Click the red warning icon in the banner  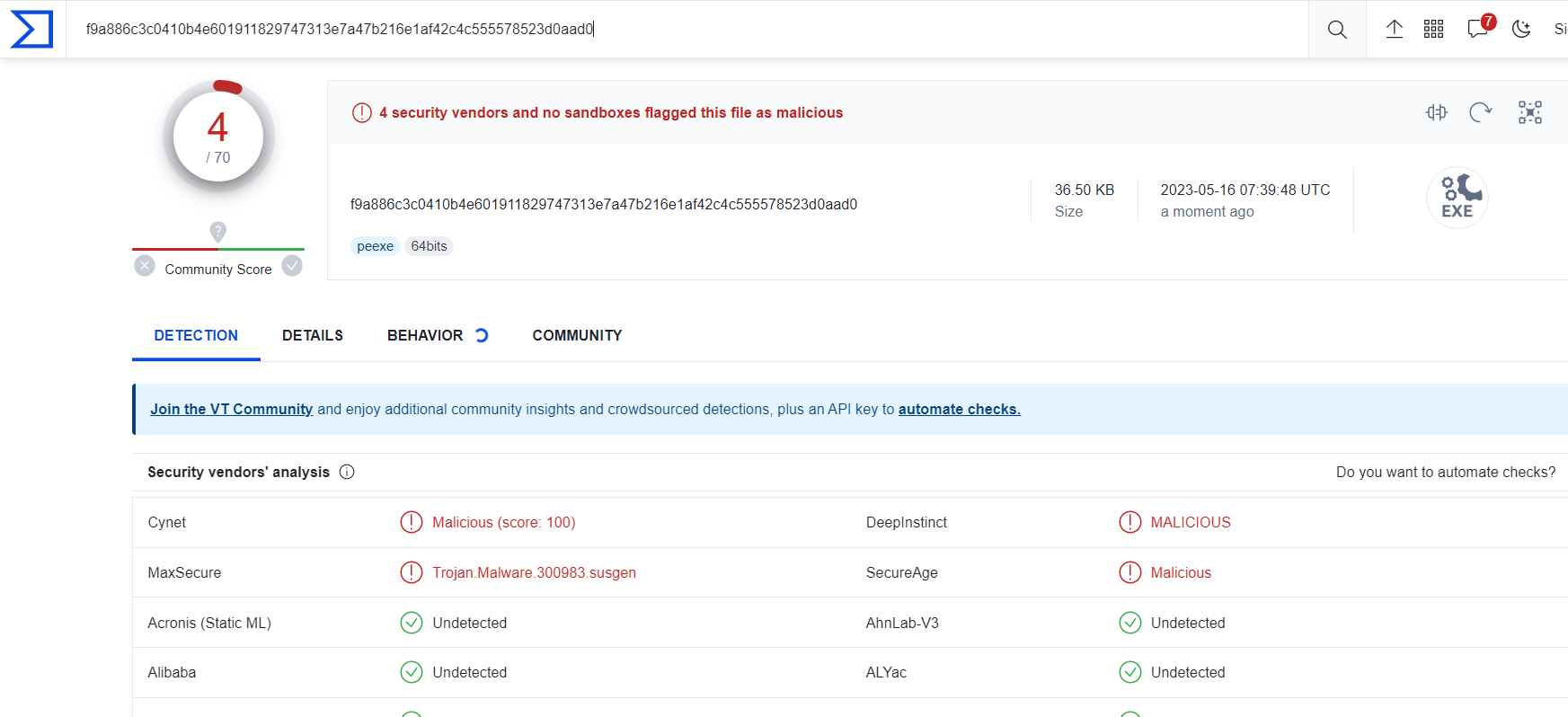(362, 112)
